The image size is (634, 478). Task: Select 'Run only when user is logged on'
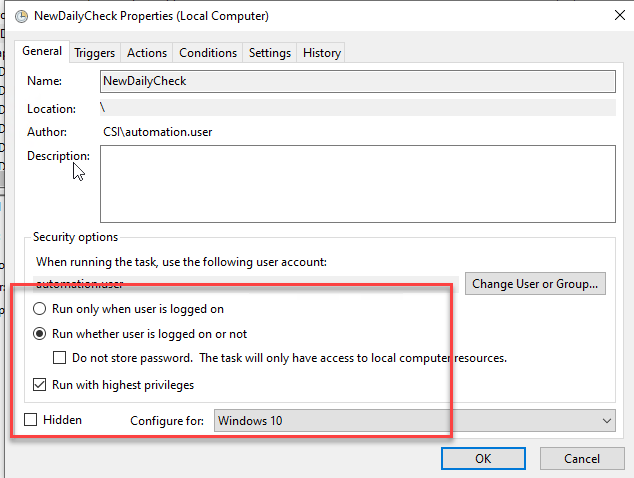pos(40,310)
